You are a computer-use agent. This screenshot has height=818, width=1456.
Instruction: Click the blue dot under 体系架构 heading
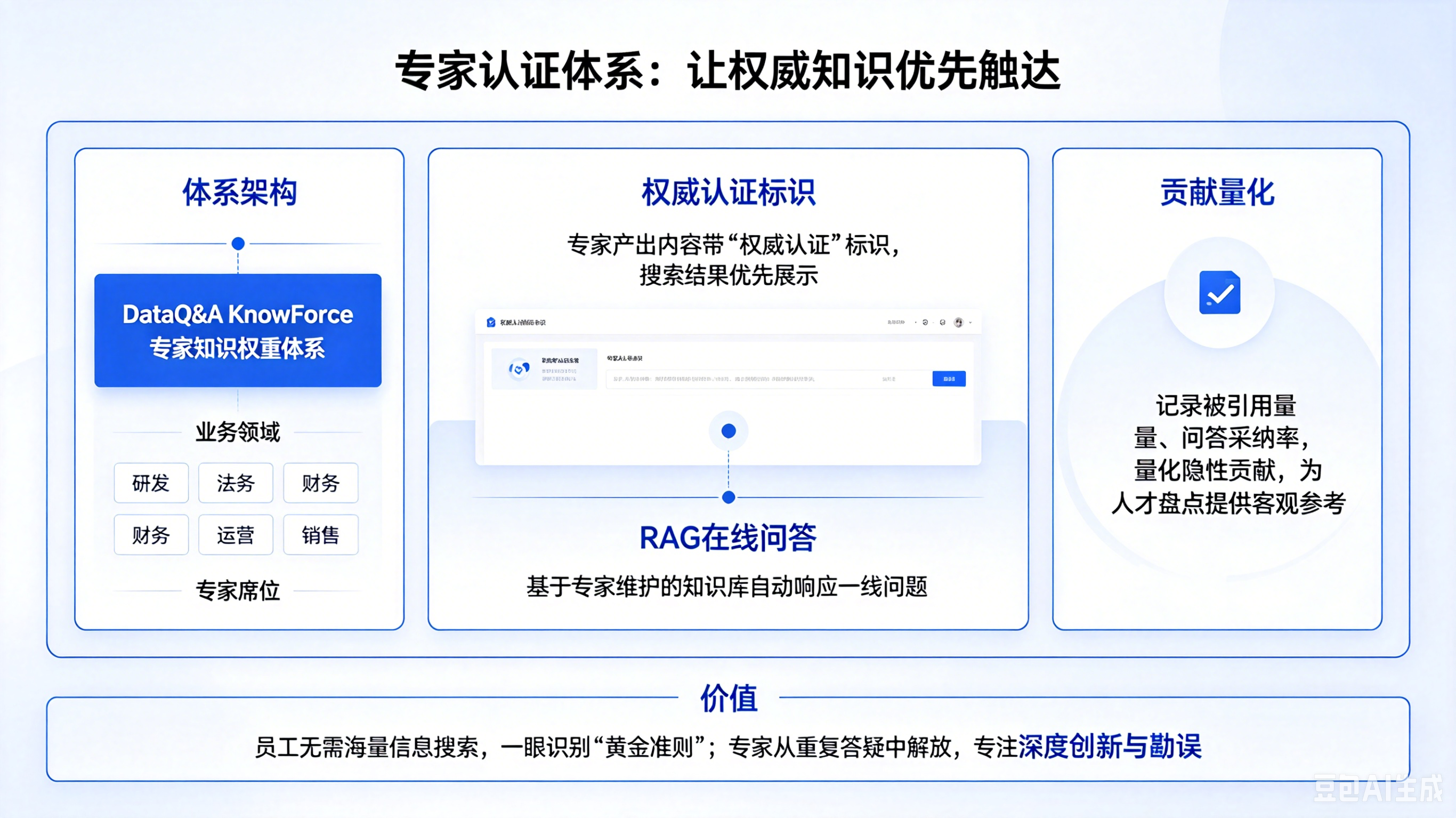click(238, 244)
